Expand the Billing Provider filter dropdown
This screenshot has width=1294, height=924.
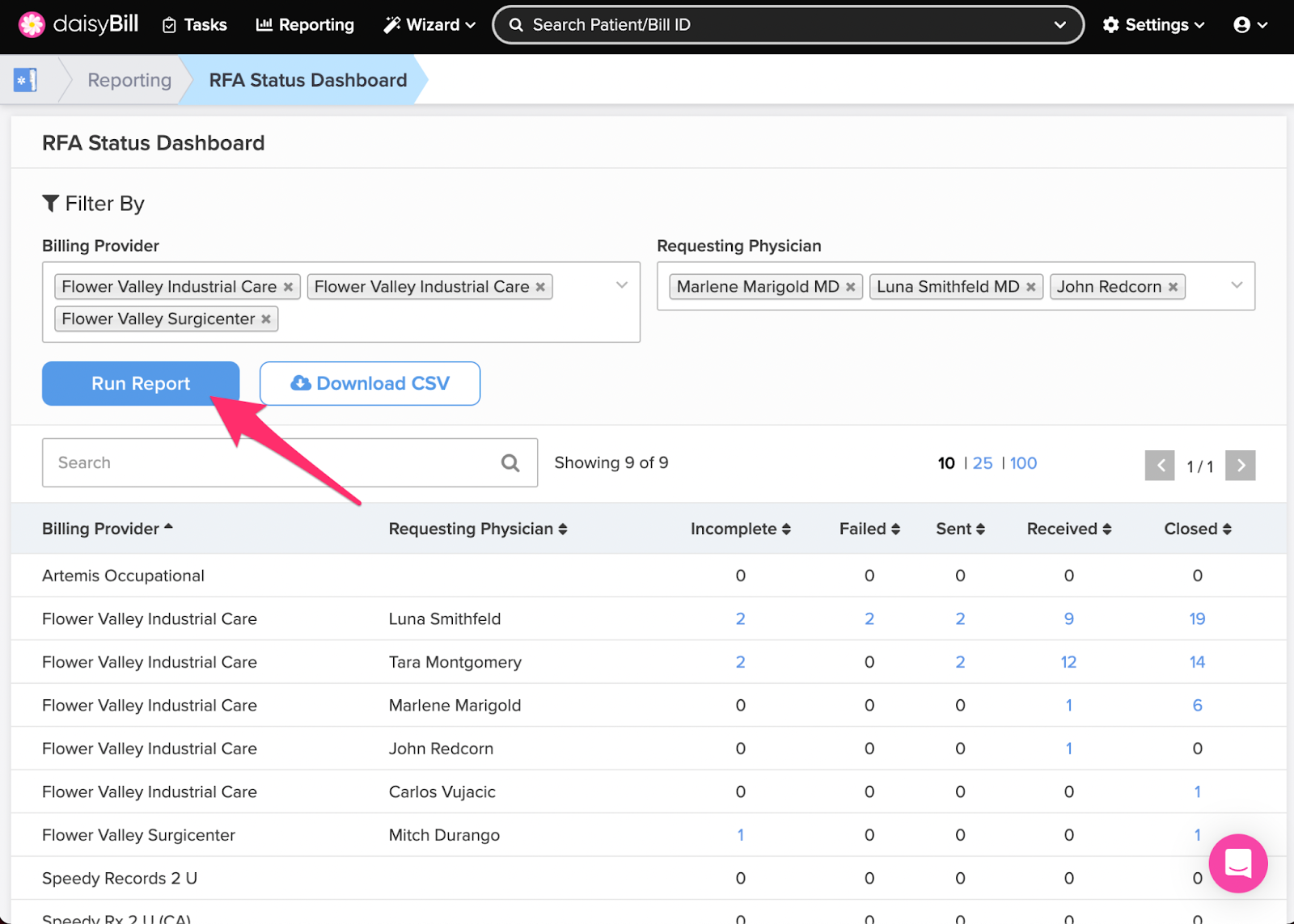tap(622, 285)
